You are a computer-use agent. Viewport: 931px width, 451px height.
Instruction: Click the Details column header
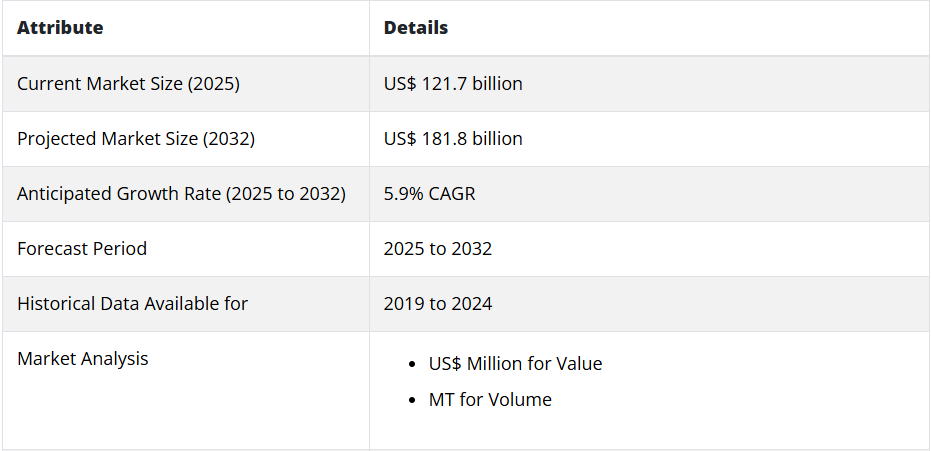click(416, 27)
